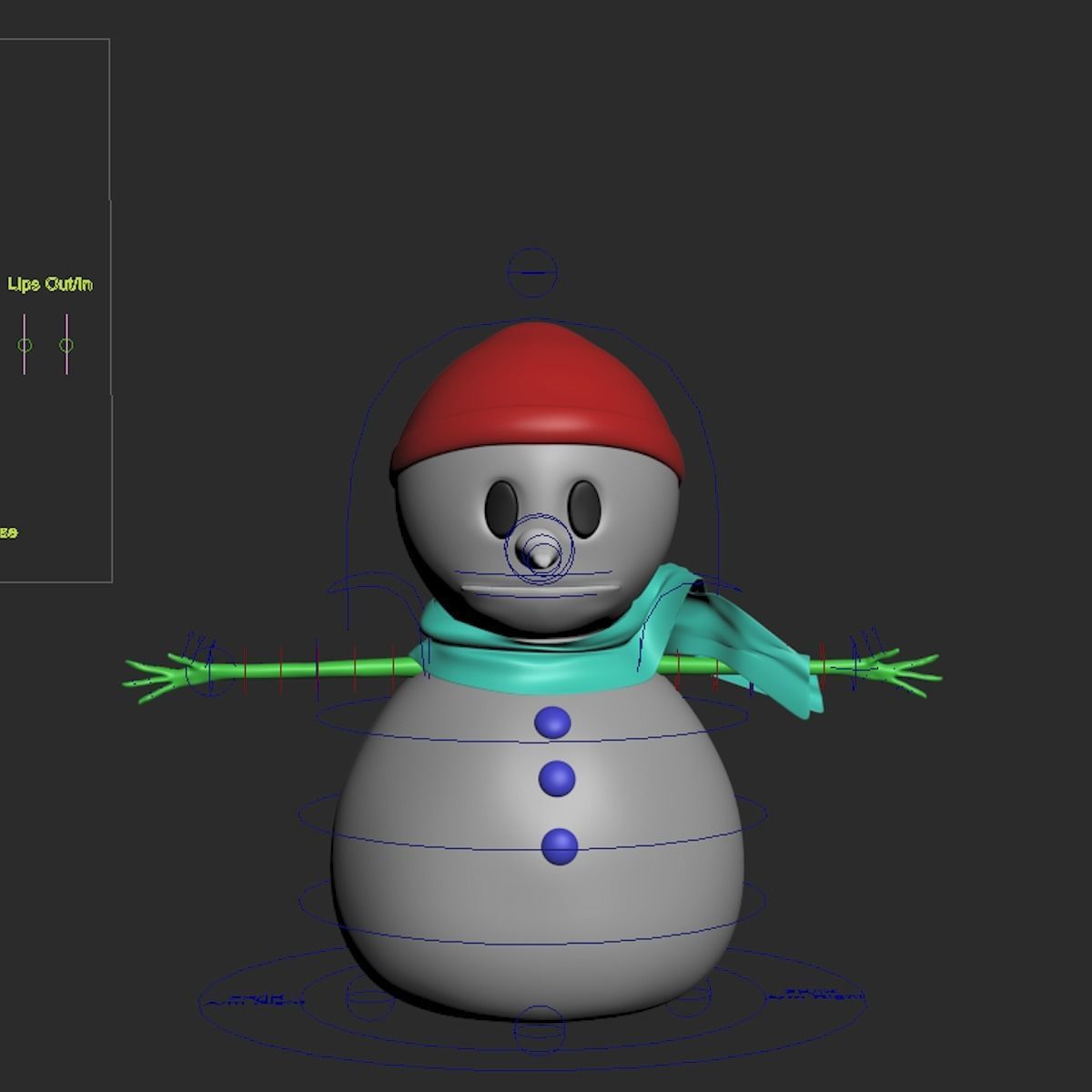Pick the middle blue button on body
Image resolution: width=1092 pixels, height=1092 pixels.
coord(557,779)
